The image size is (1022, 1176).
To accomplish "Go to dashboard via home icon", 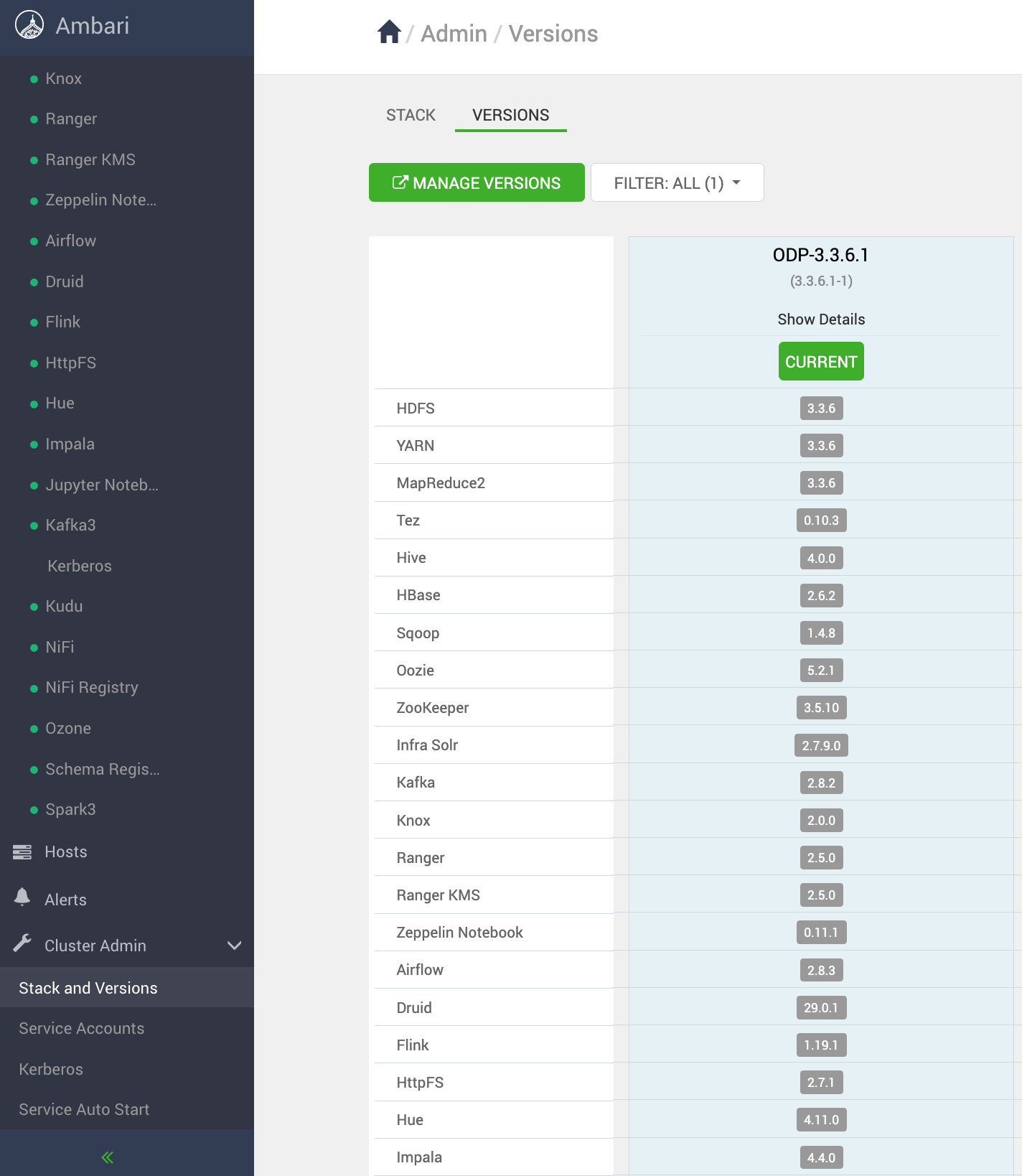I will [389, 32].
